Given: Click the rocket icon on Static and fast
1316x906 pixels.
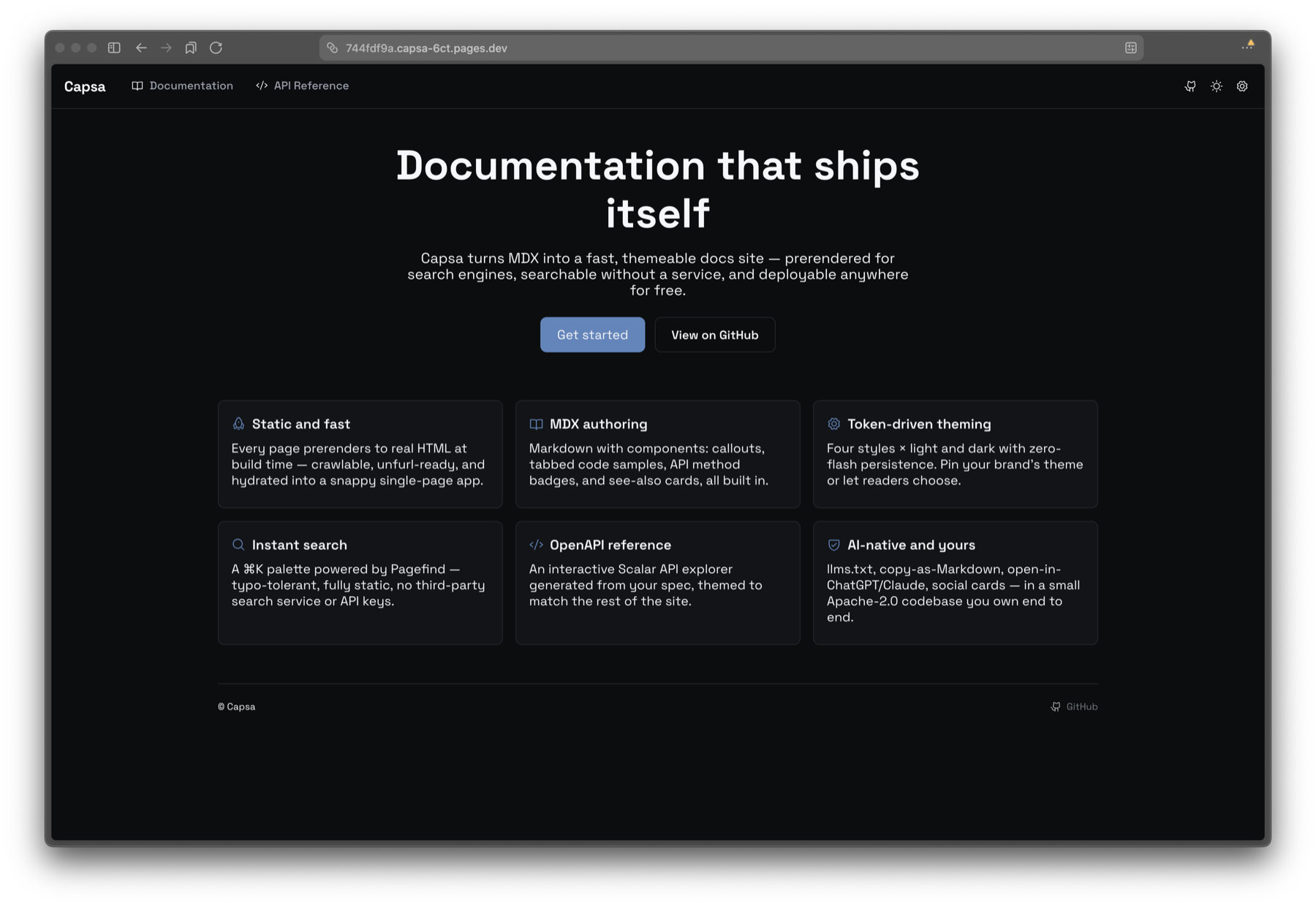Looking at the screenshot, I should (238, 424).
